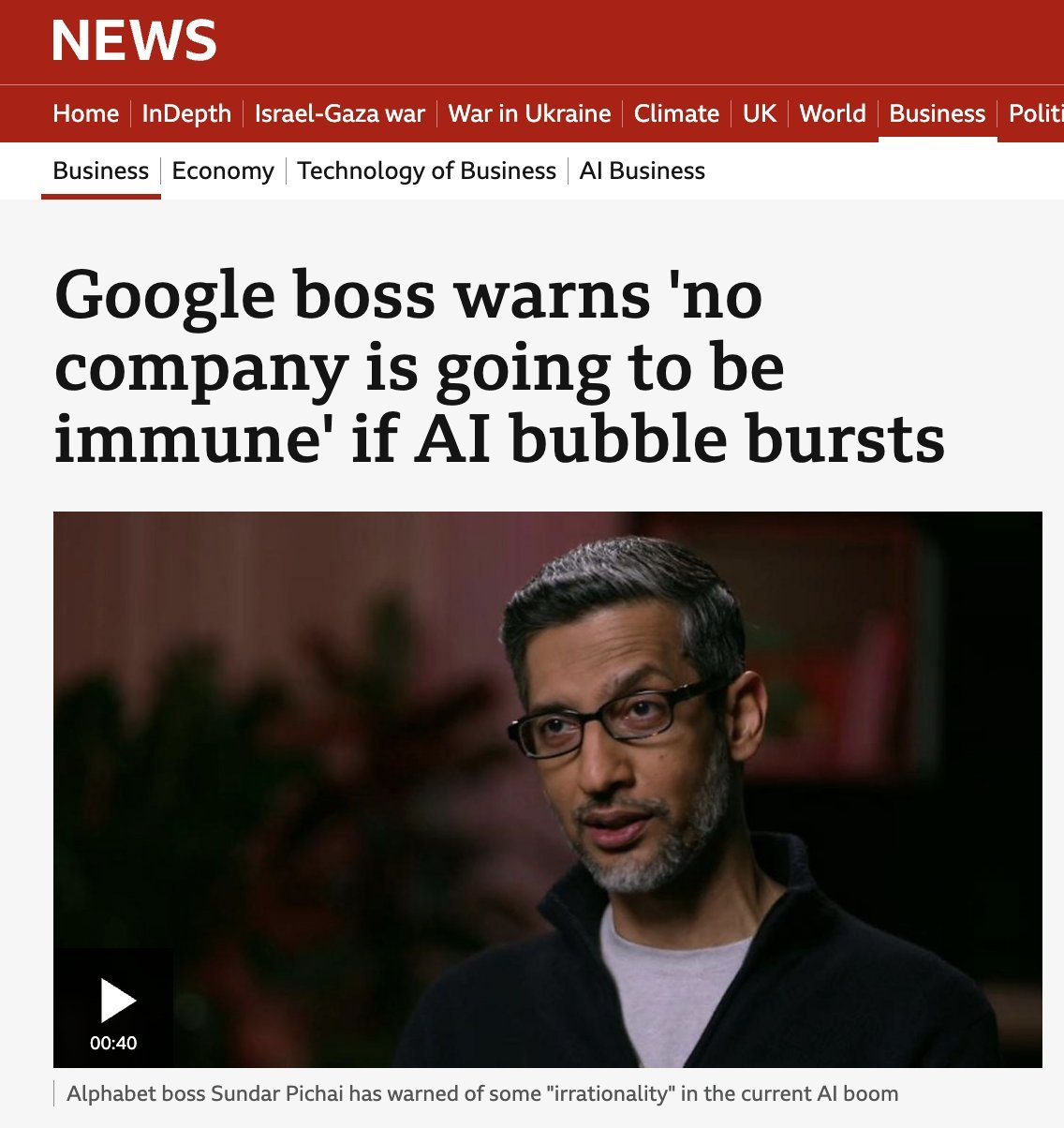Select the Business tab in the main navigation
The image size is (1064, 1128).
(x=938, y=113)
